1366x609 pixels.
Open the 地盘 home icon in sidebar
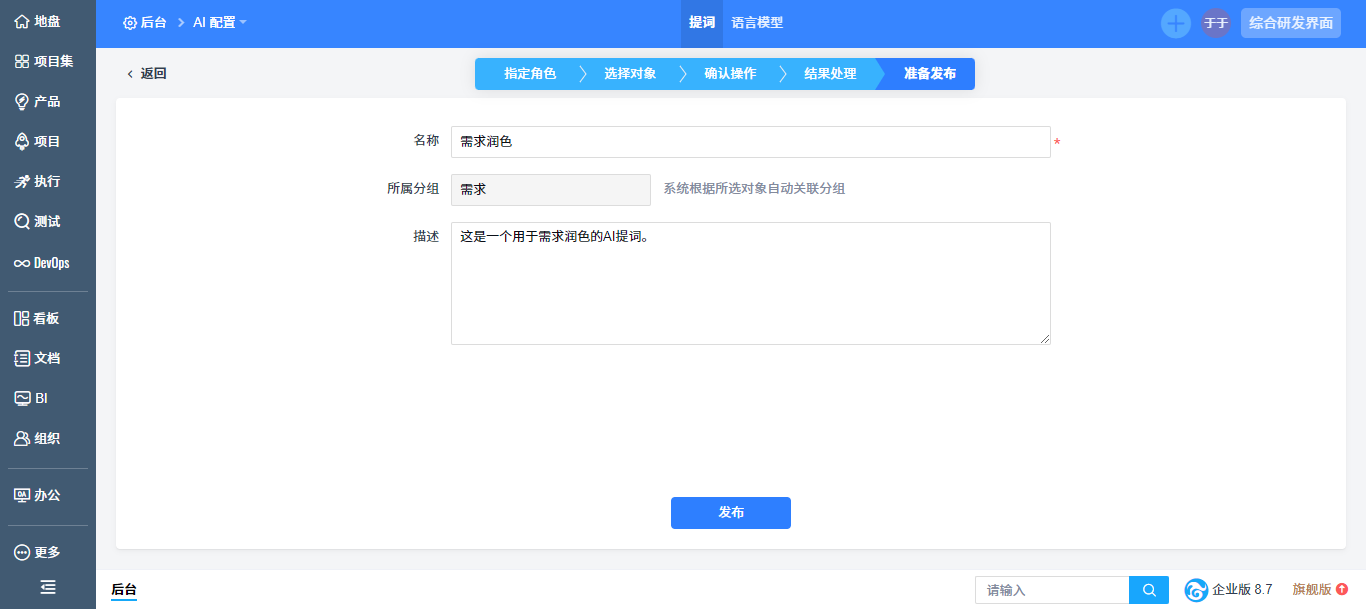pos(22,21)
